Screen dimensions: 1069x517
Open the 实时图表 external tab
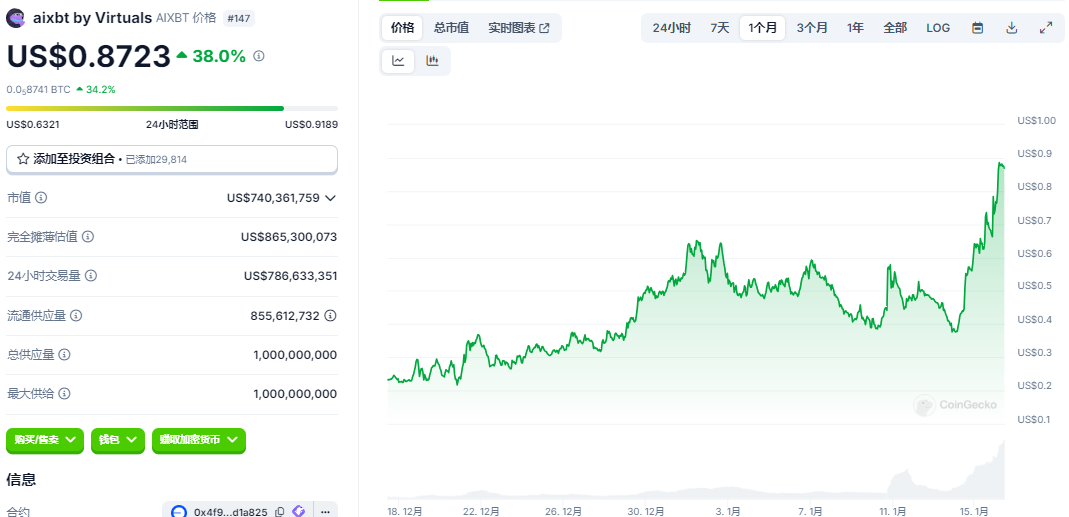tap(519, 28)
